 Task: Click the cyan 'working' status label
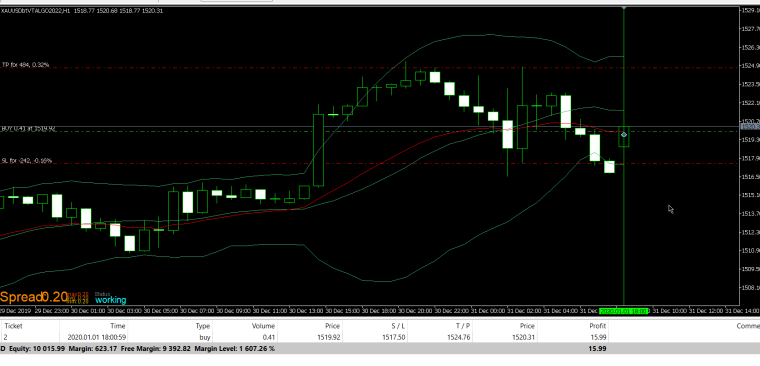111,300
